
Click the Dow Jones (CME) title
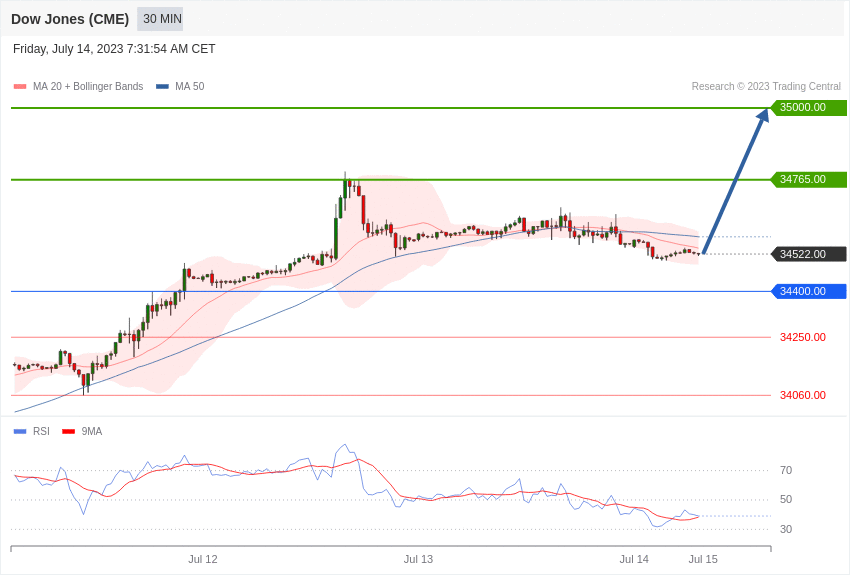(x=70, y=19)
